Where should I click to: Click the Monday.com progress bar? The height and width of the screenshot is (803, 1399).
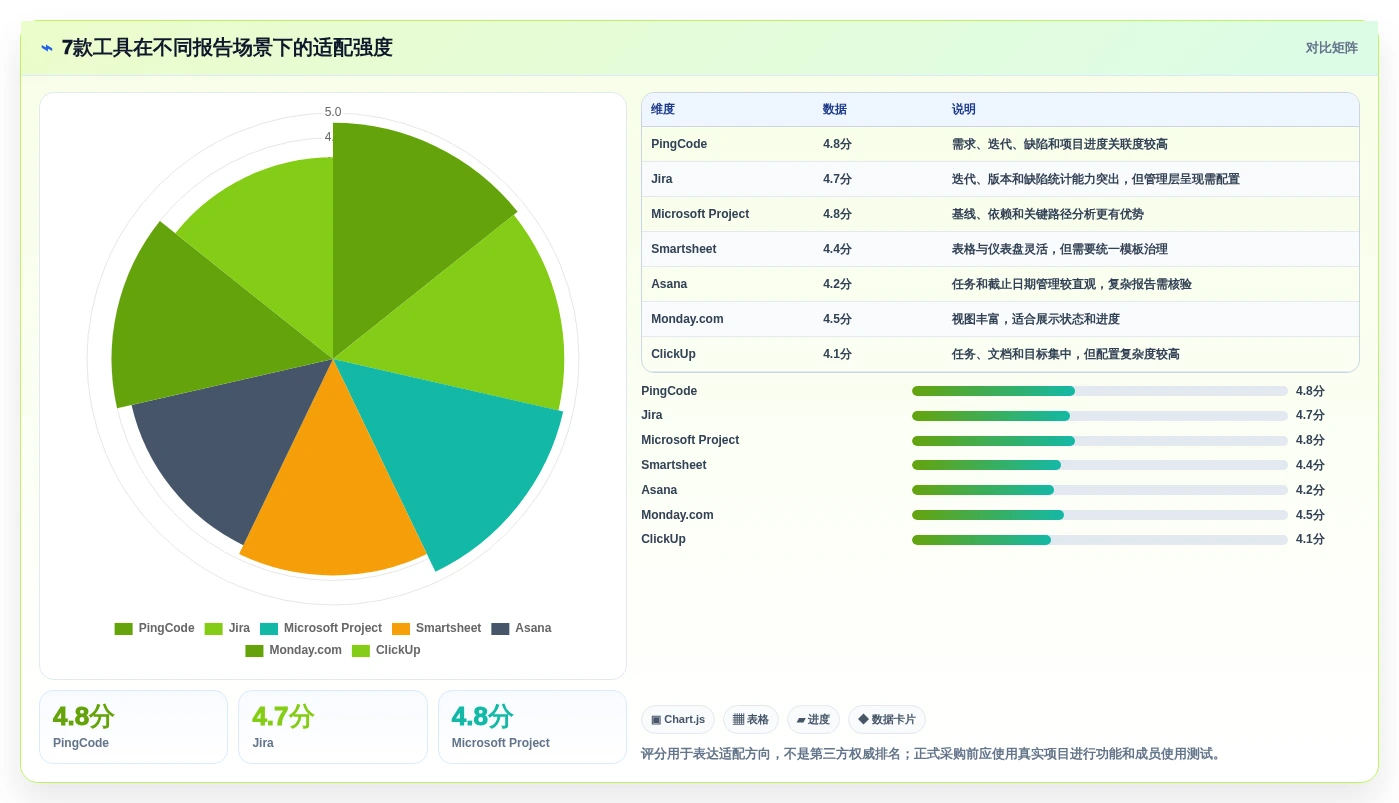click(1100, 515)
